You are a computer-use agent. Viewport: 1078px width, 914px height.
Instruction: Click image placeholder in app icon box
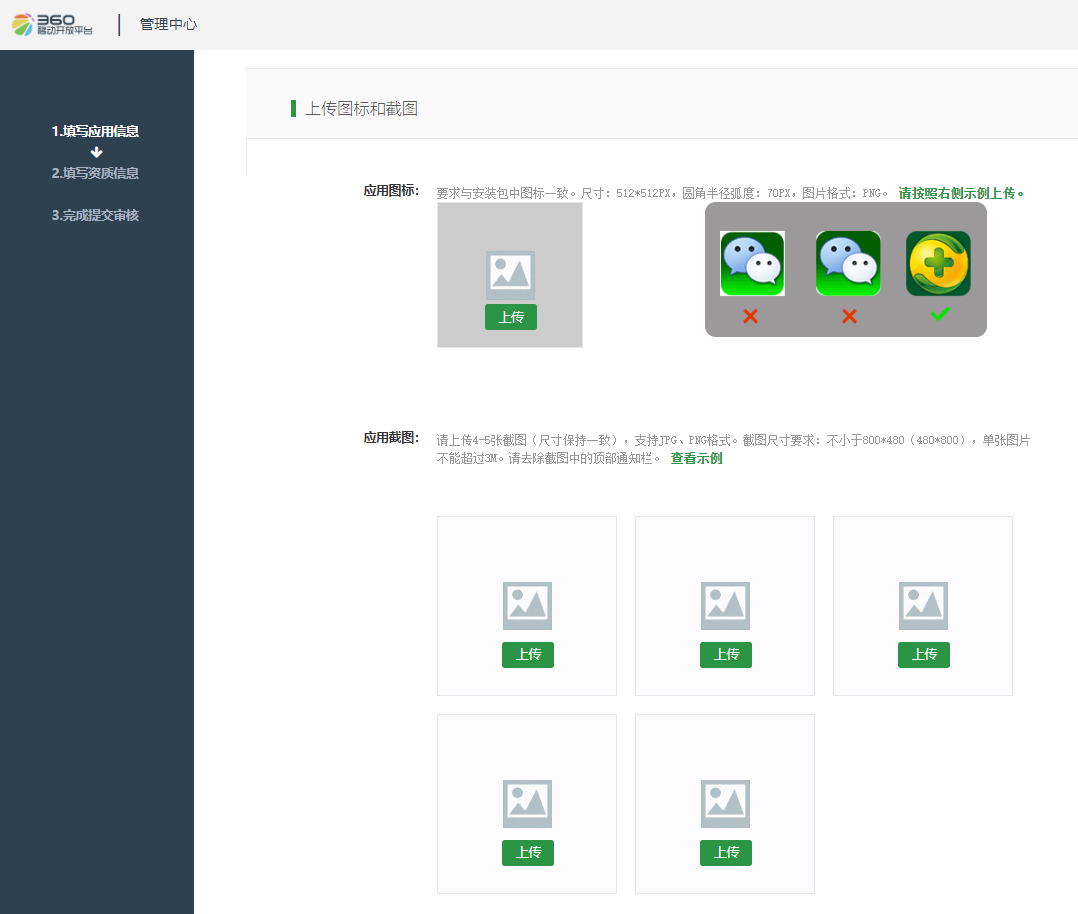(x=511, y=275)
